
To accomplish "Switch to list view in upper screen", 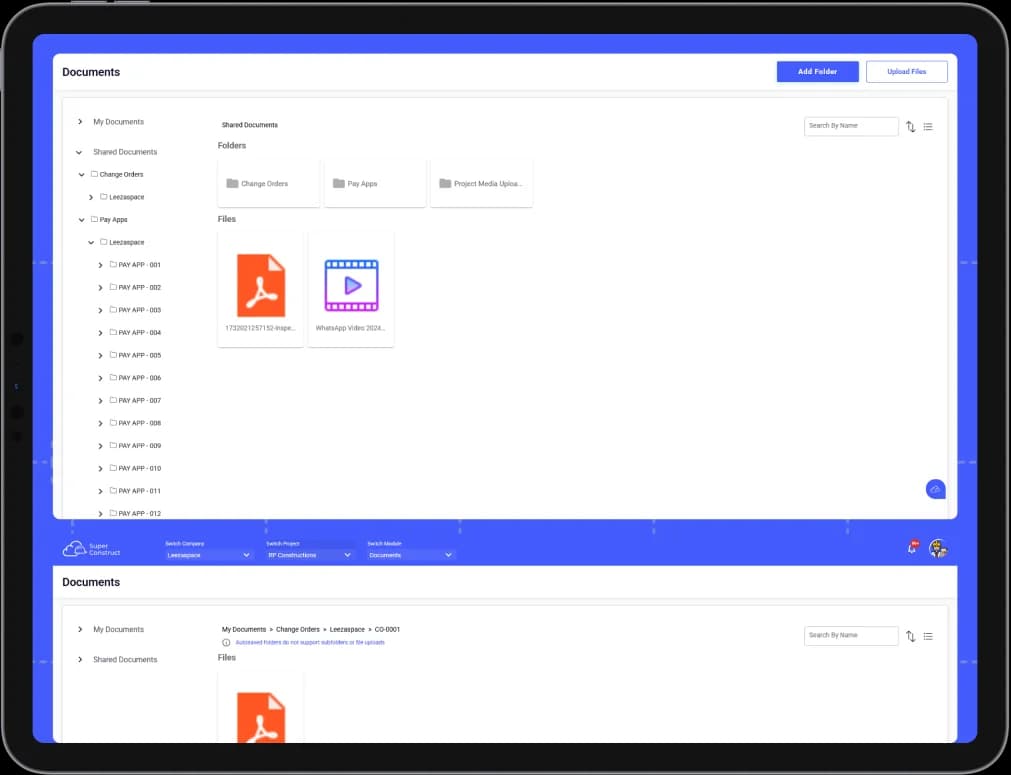I will click(x=928, y=127).
